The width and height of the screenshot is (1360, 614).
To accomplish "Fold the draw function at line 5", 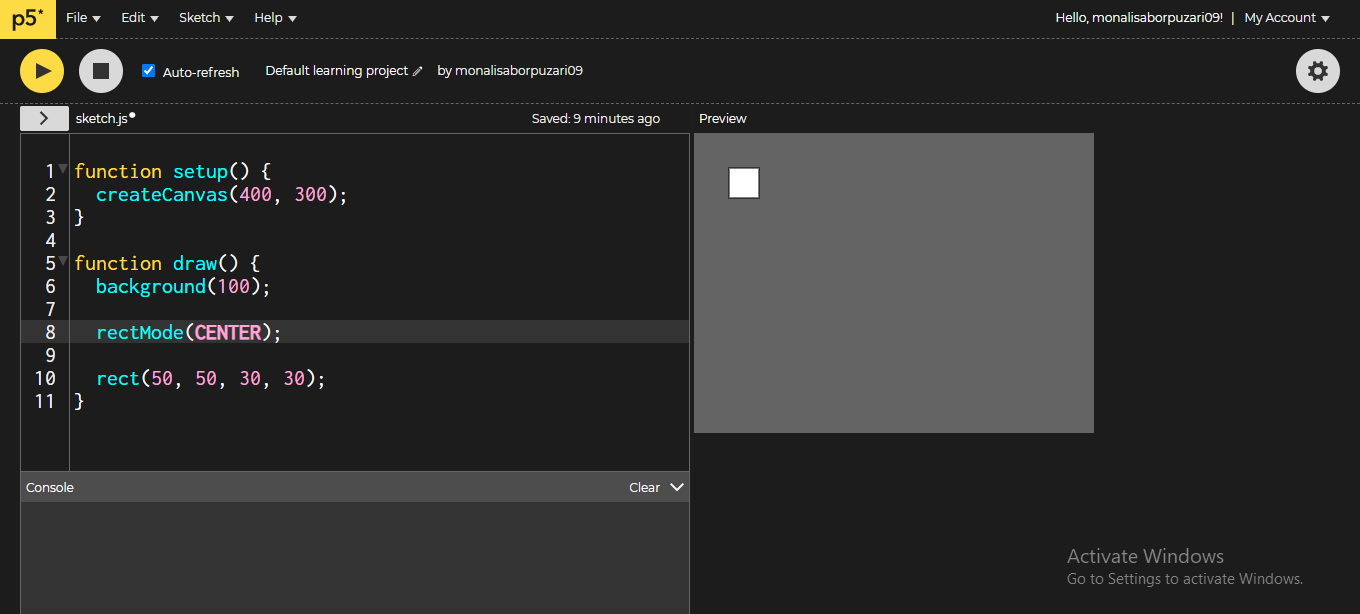I will tap(63, 261).
